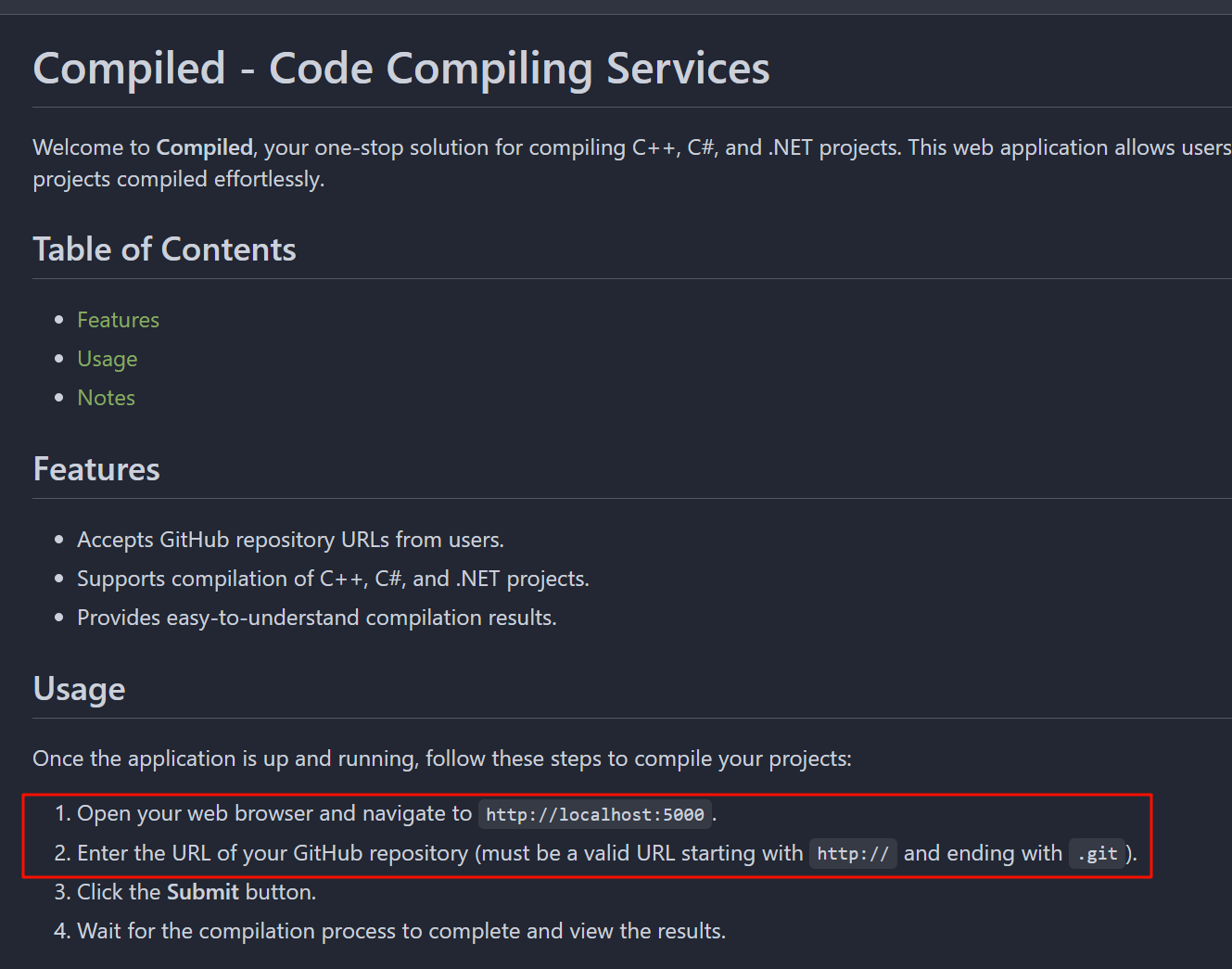Screen dimensions: 1232x969
Task: Click the http://localhost:5000 code snippet
Action: pyautogui.click(x=594, y=815)
